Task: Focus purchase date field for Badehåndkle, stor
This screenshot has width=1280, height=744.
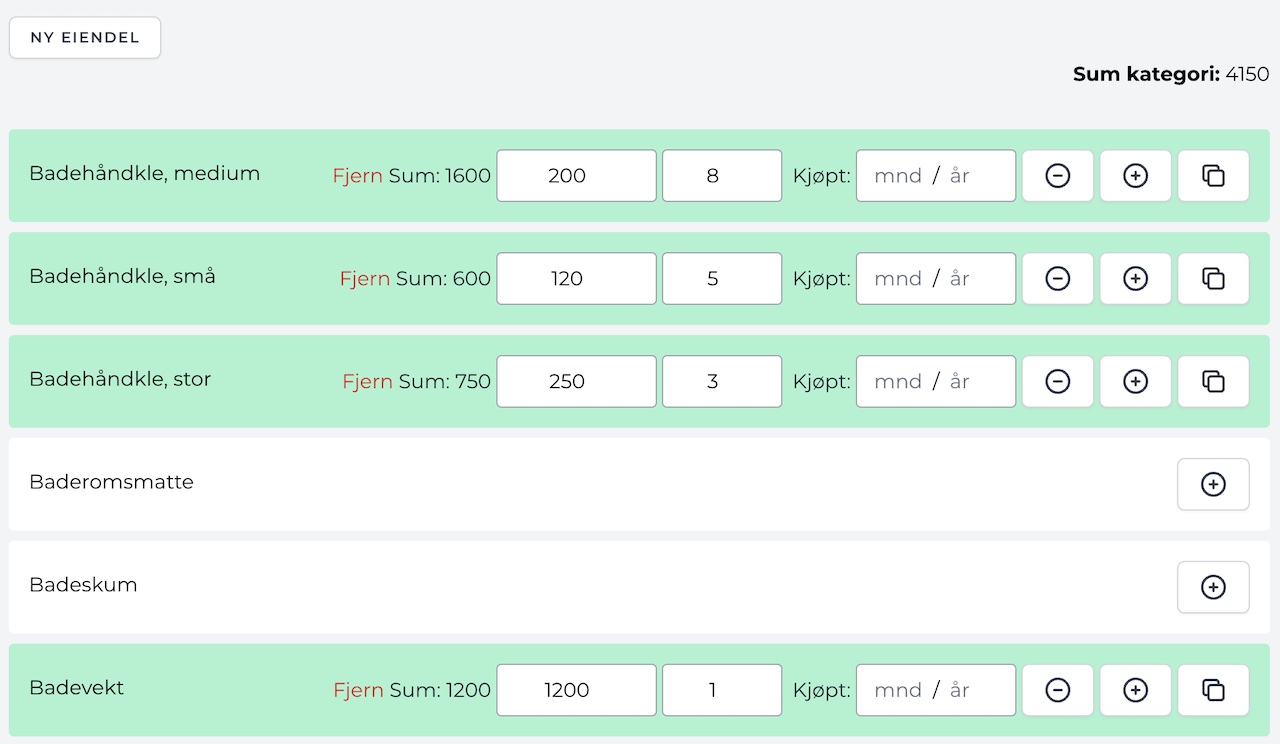Action: pyautogui.click(x=935, y=382)
